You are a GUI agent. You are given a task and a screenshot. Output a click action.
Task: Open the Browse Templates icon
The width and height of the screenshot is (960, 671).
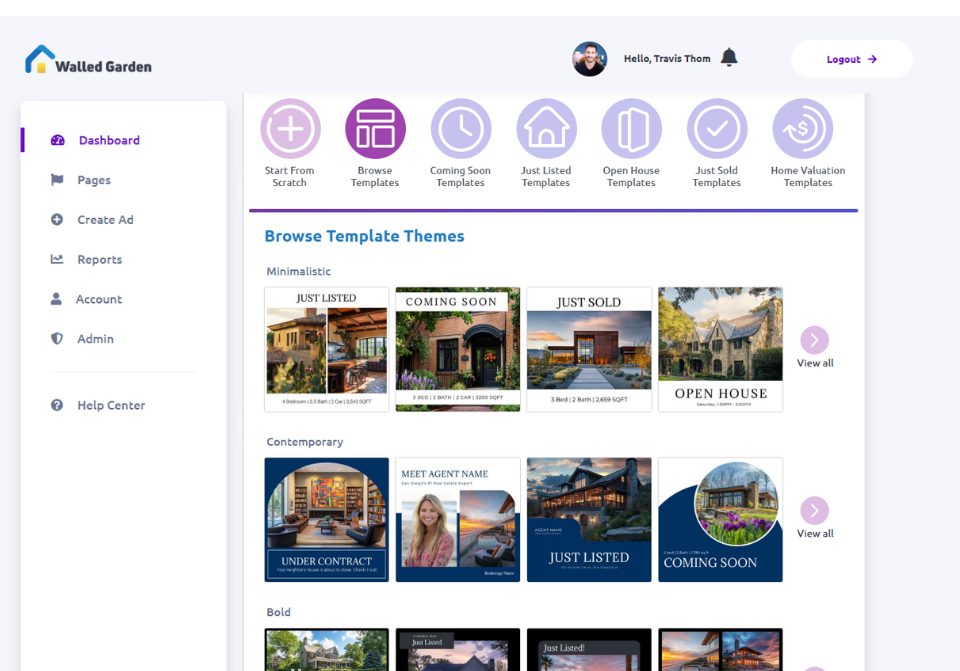coord(375,129)
